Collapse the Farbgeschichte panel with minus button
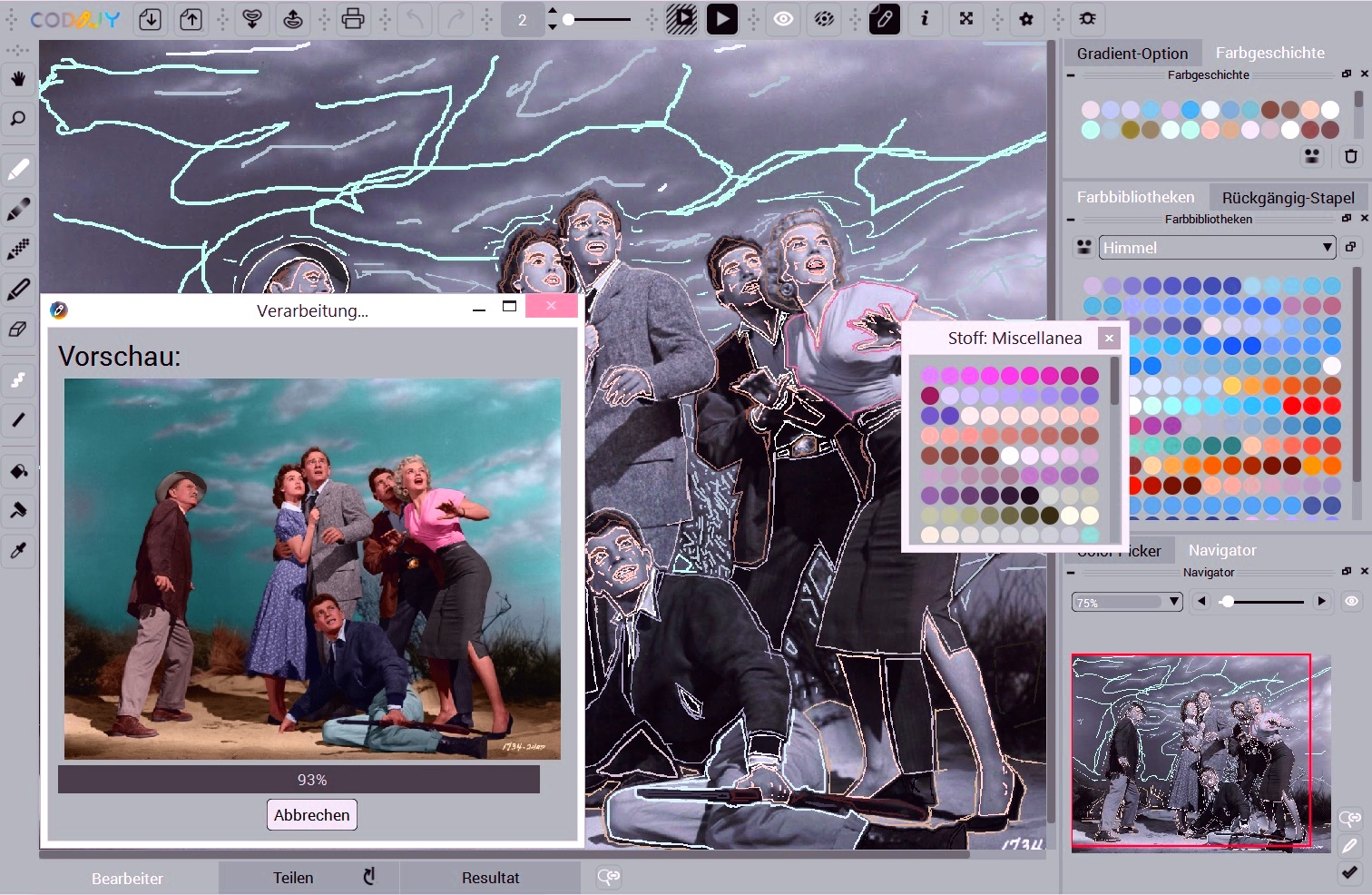This screenshot has height=895, width=1372. point(1071,75)
